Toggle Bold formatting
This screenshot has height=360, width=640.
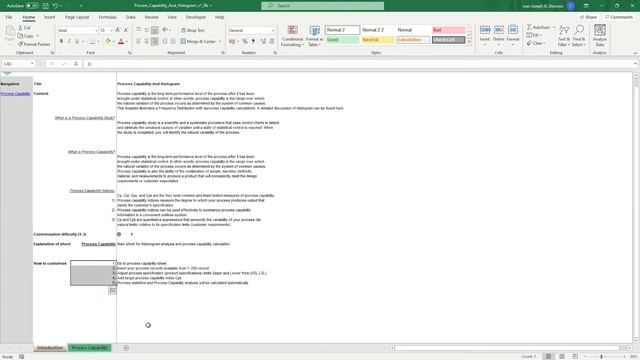point(61,41)
